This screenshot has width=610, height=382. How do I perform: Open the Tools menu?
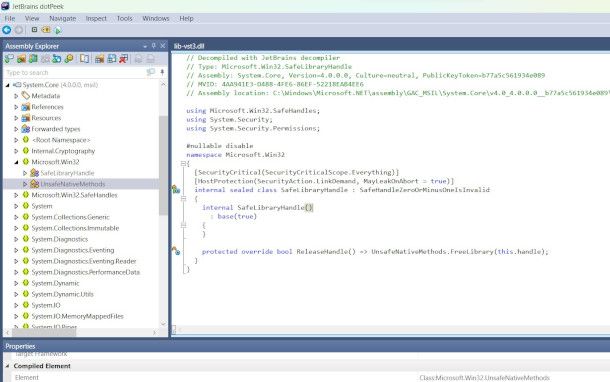click(x=124, y=18)
